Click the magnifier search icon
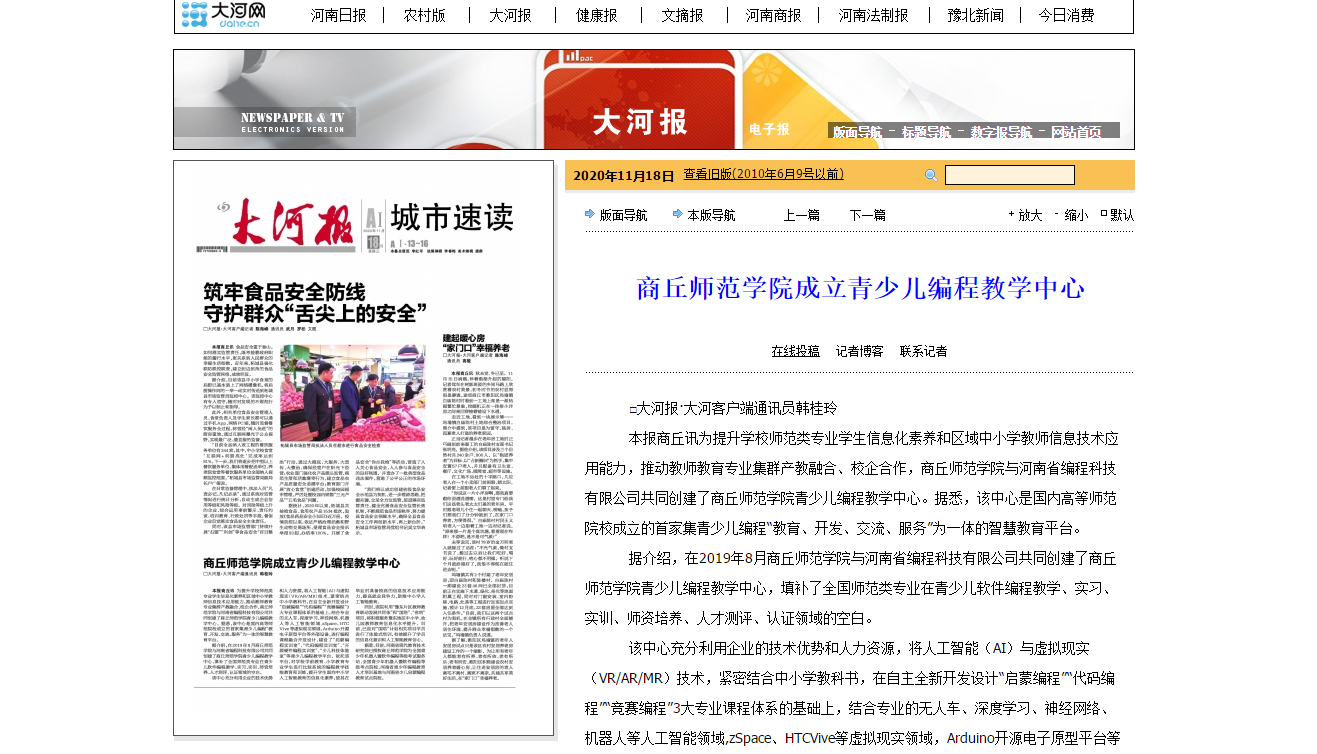This screenshot has width=1317, height=754. click(x=931, y=176)
